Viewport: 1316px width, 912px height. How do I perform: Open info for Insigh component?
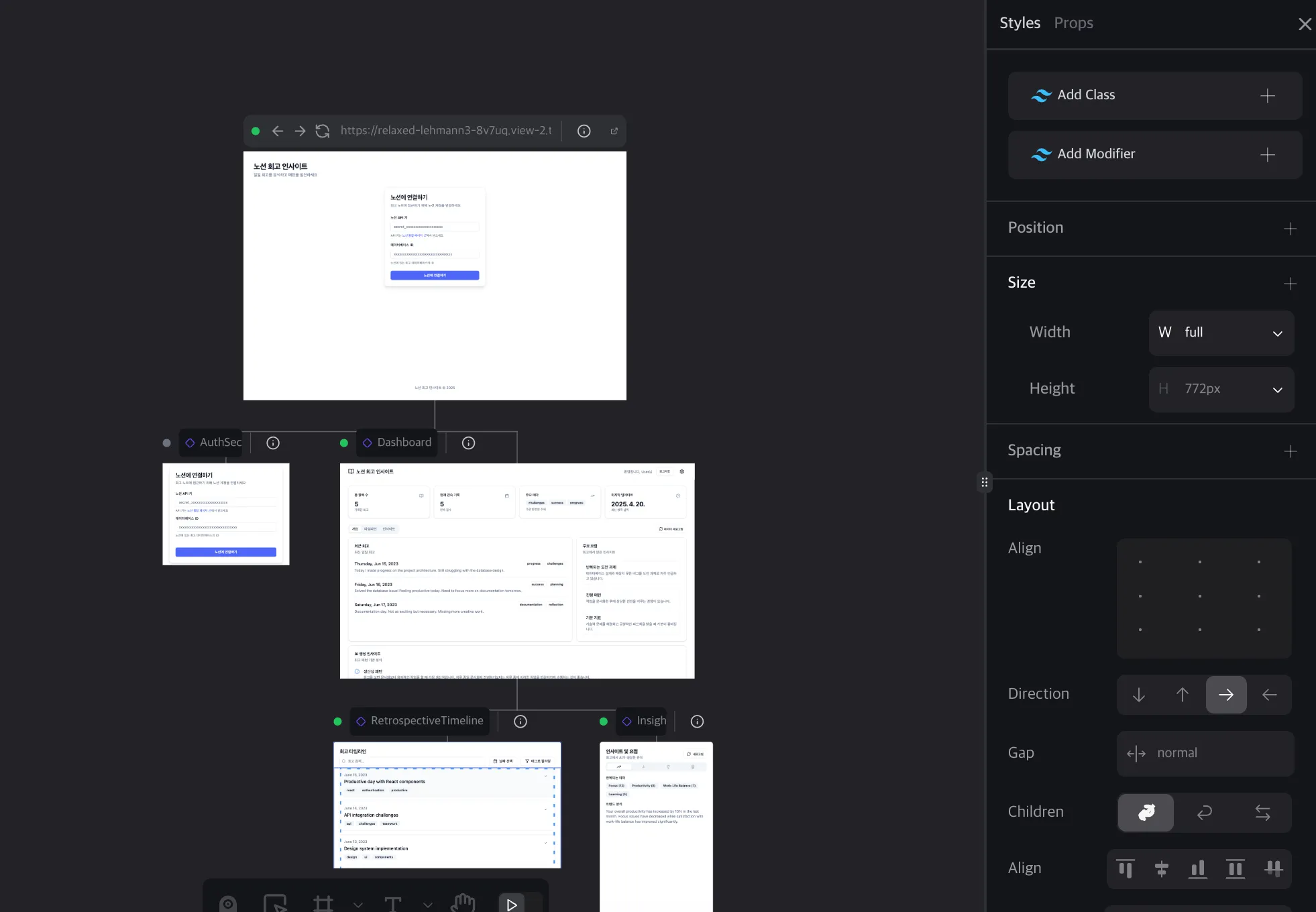click(698, 721)
